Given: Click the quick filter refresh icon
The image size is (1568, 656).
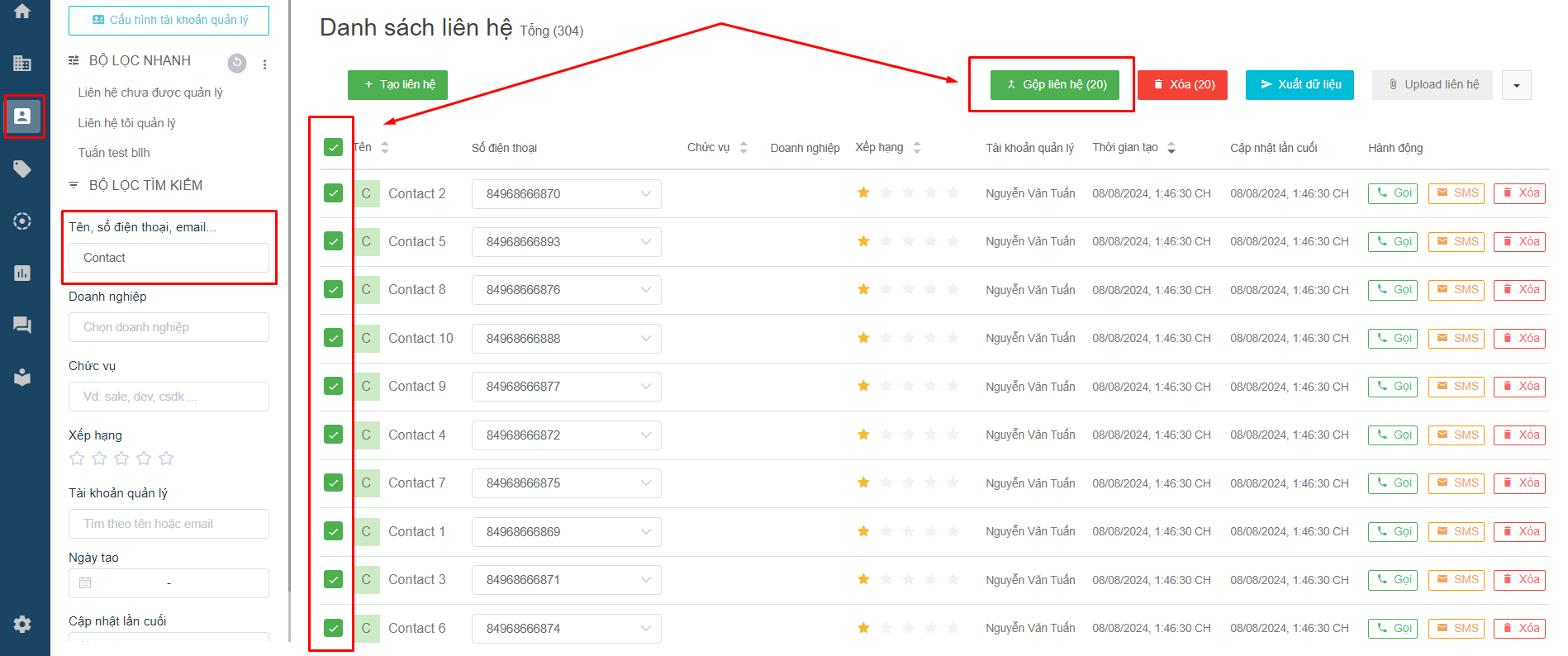Looking at the screenshot, I should (237, 63).
